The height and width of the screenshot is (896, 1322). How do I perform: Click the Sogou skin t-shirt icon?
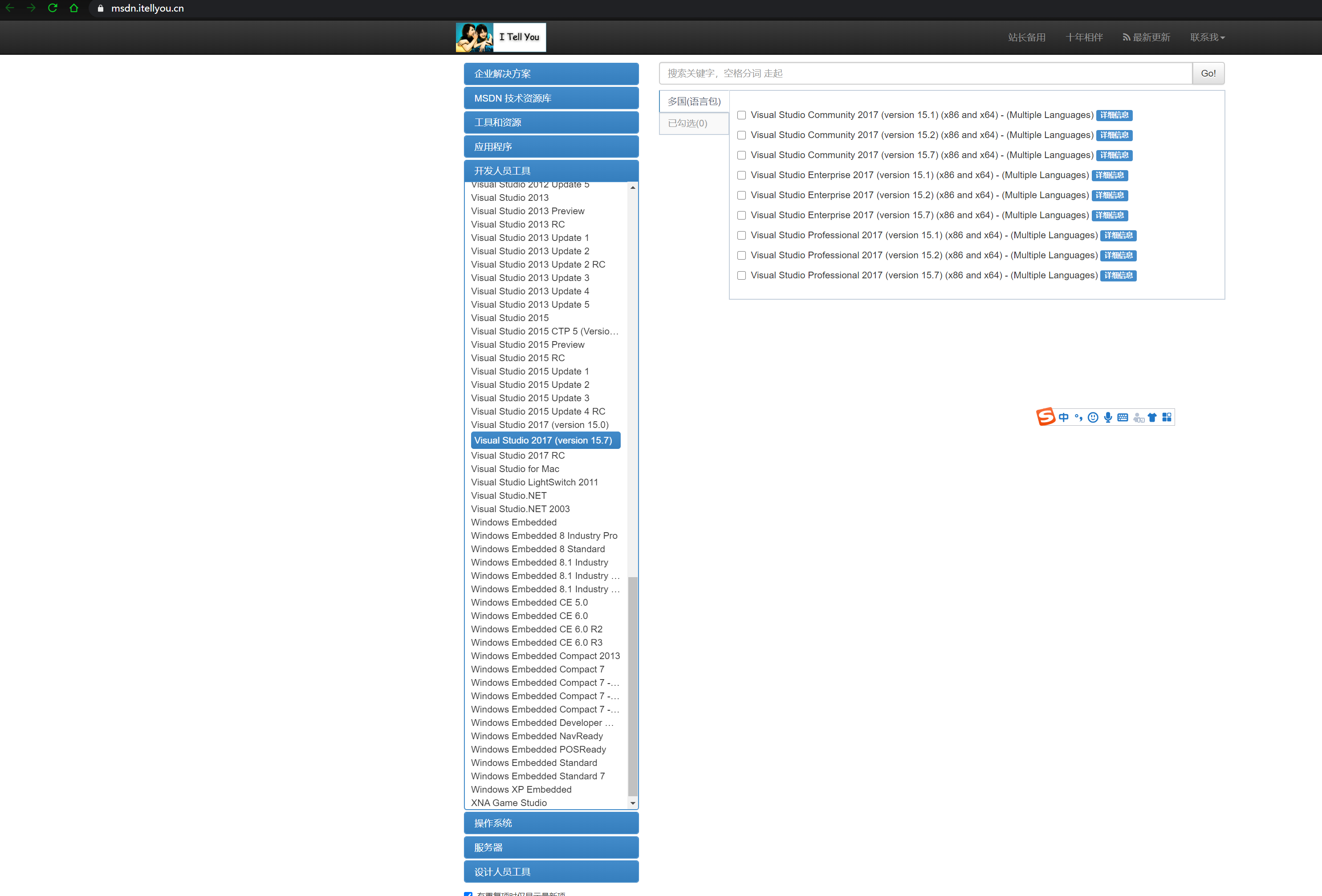(1152, 418)
